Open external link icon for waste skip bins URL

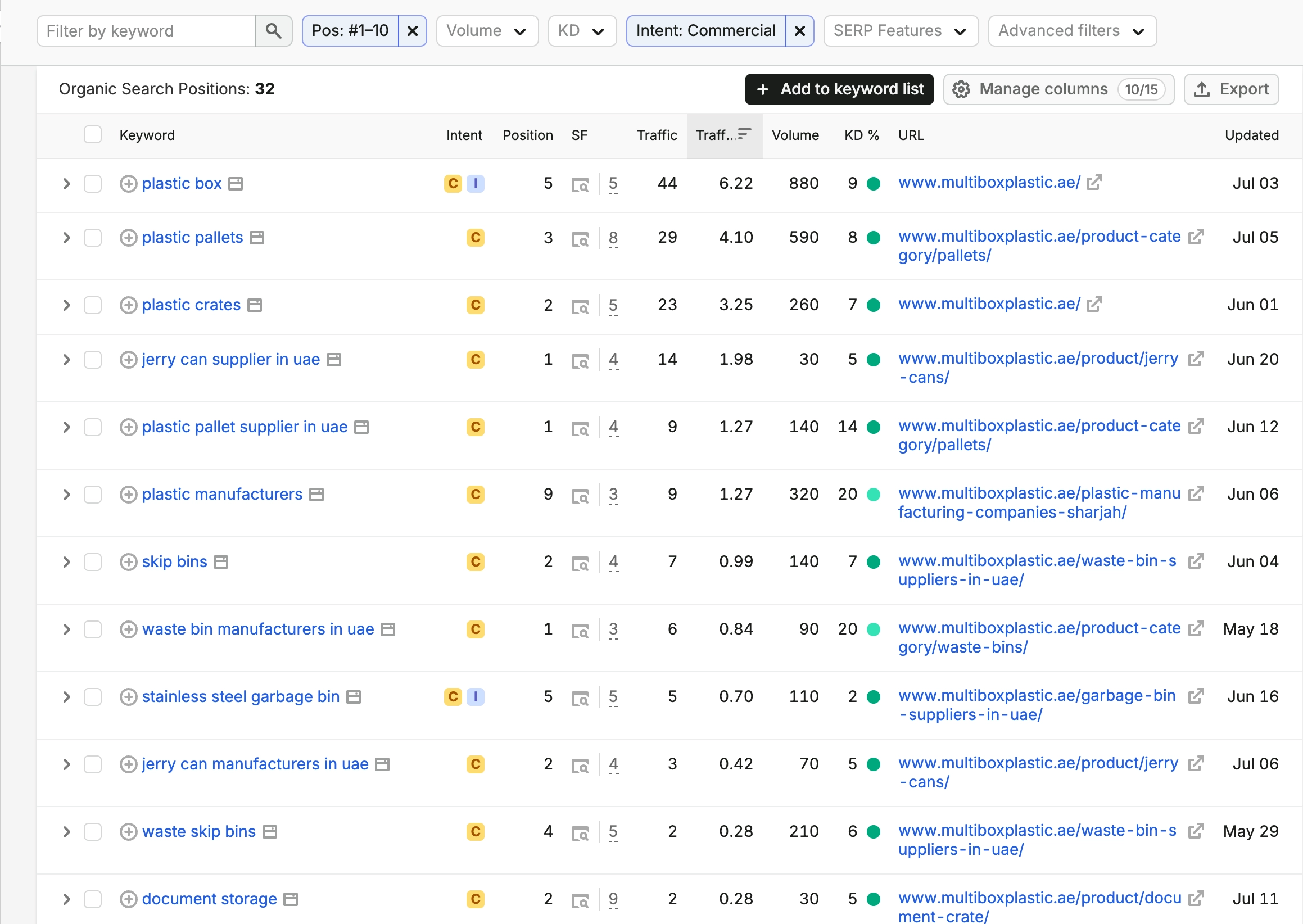coord(1196,831)
